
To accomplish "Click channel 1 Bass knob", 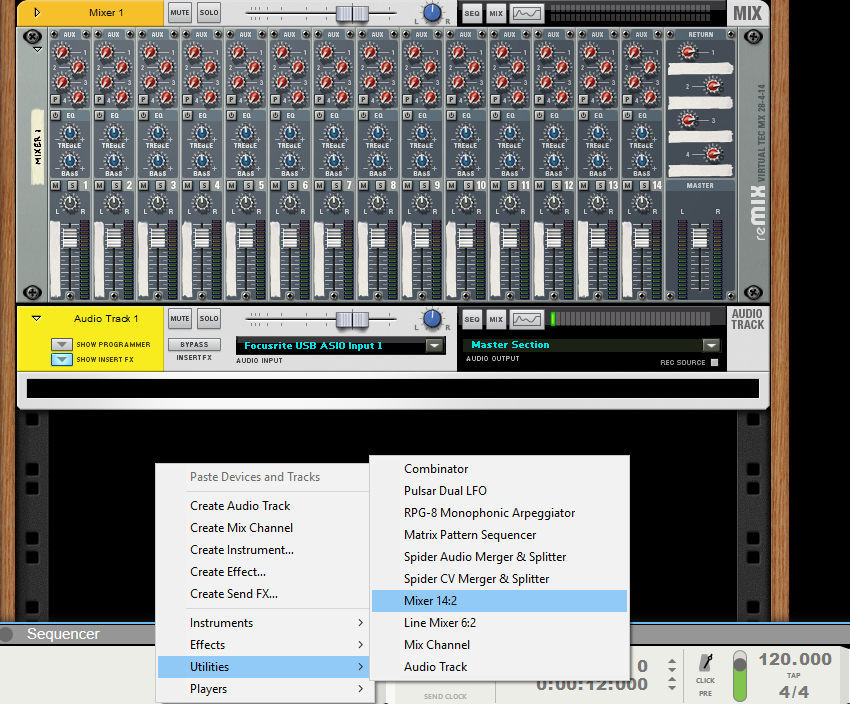I will (x=69, y=161).
